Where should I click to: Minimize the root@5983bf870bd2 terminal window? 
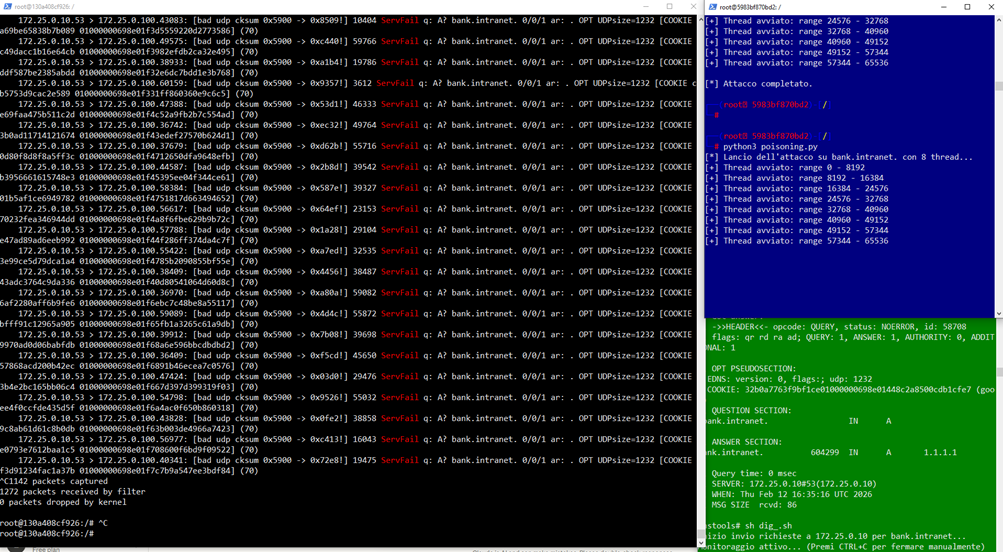point(941,6)
